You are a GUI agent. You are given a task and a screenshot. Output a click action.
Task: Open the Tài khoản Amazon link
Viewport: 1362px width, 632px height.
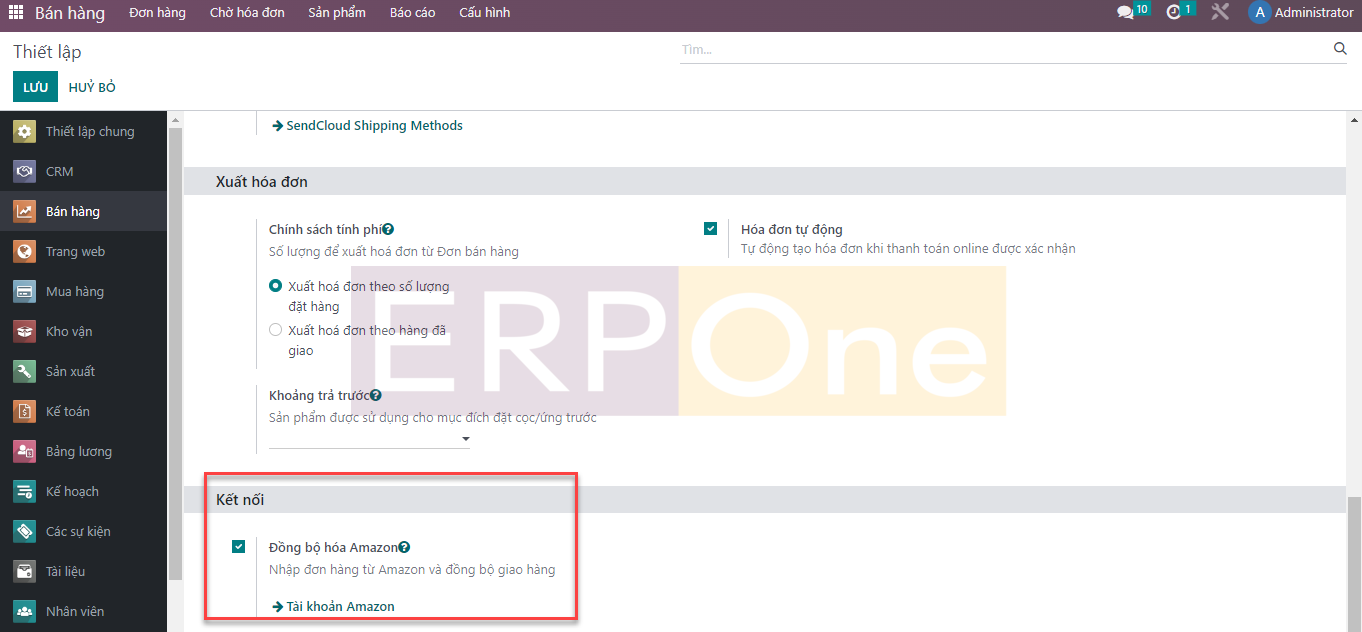point(340,606)
